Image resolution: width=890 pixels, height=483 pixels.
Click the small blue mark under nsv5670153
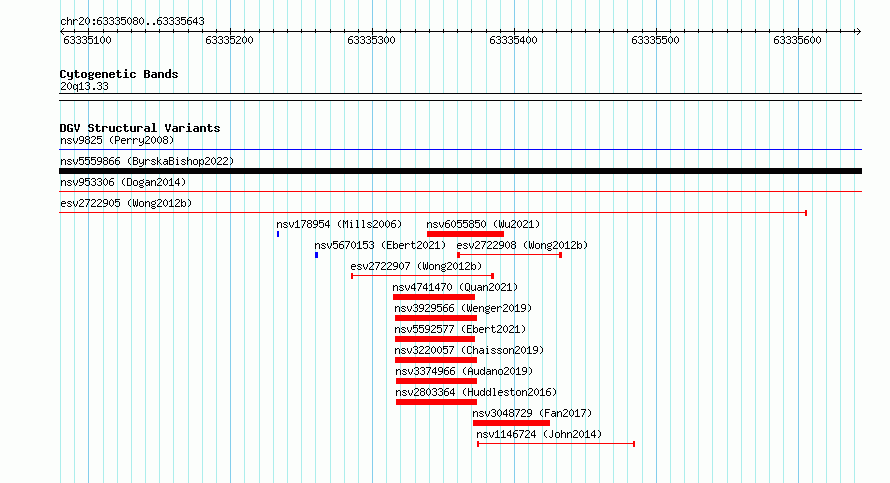(316, 255)
